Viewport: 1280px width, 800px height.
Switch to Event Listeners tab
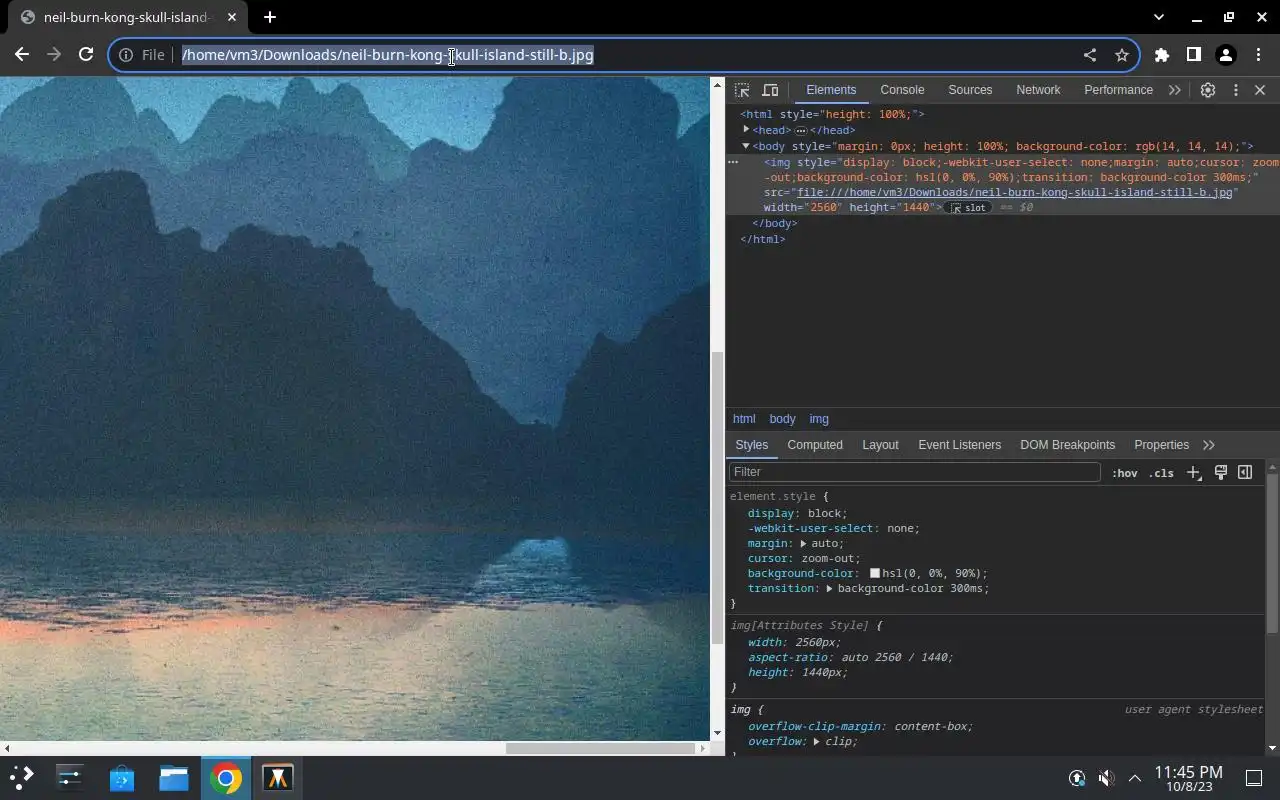959,445
